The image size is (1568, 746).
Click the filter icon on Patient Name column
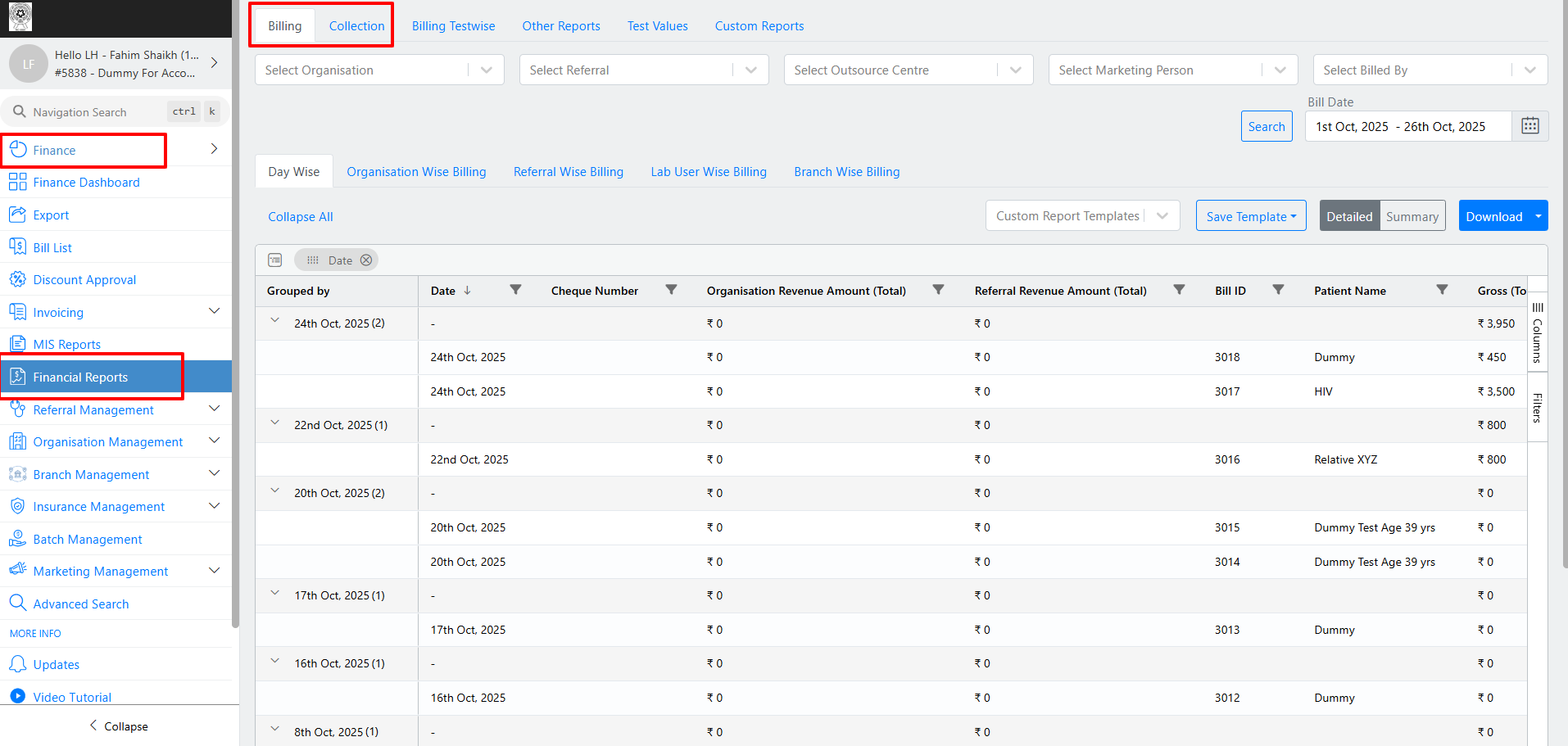pyautogui.click(x=1442, y=290)
